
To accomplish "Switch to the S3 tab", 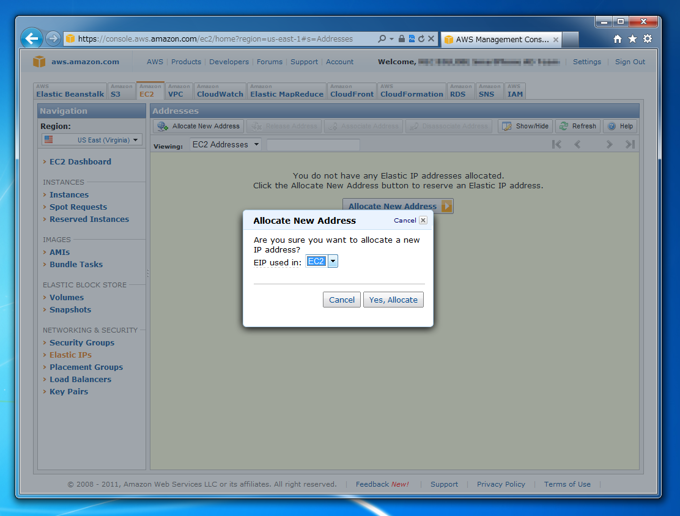I will click(x=121, y=91).
